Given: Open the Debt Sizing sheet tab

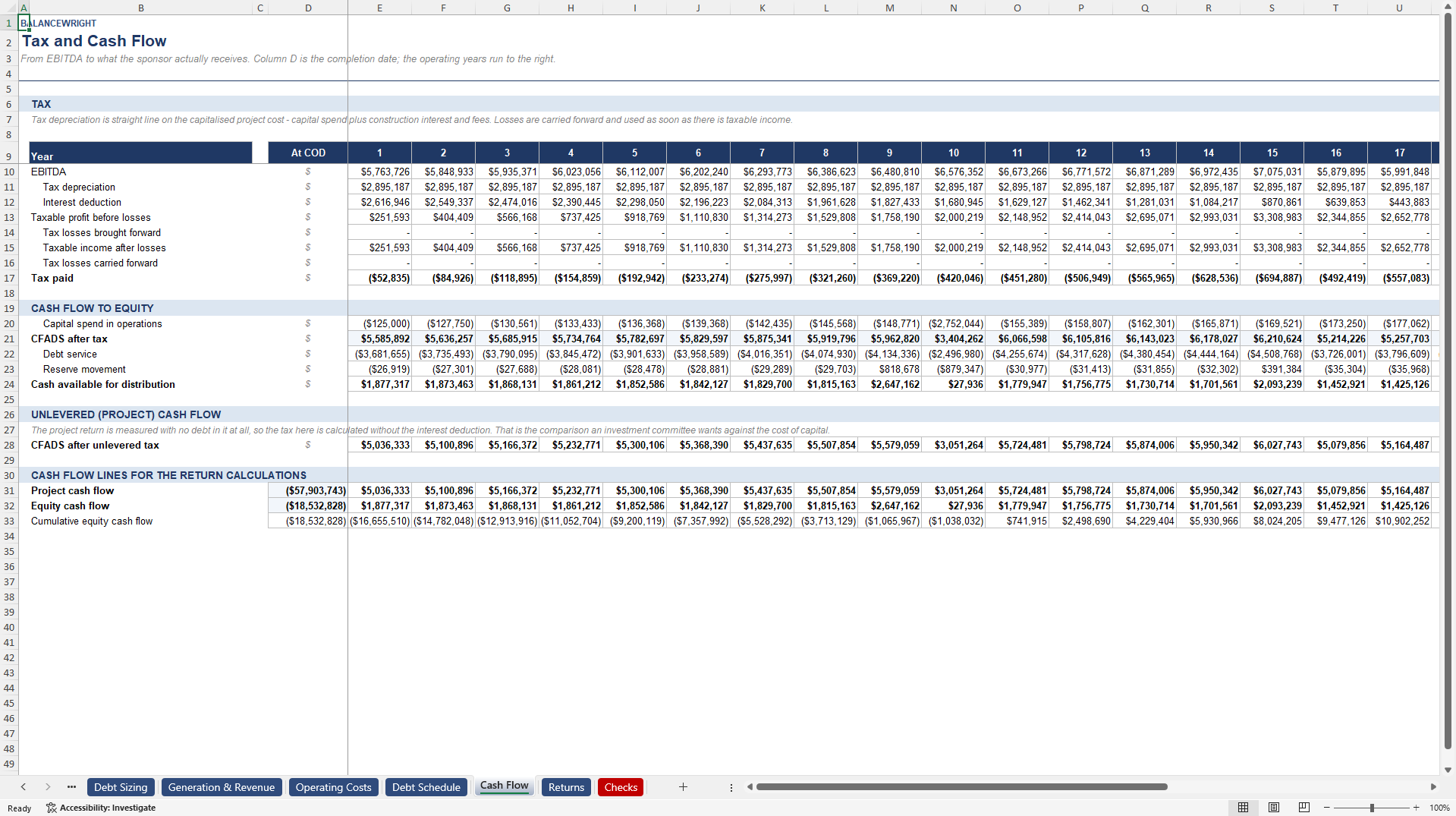Looking at the screenshot, I should click(x=121, y=787).
